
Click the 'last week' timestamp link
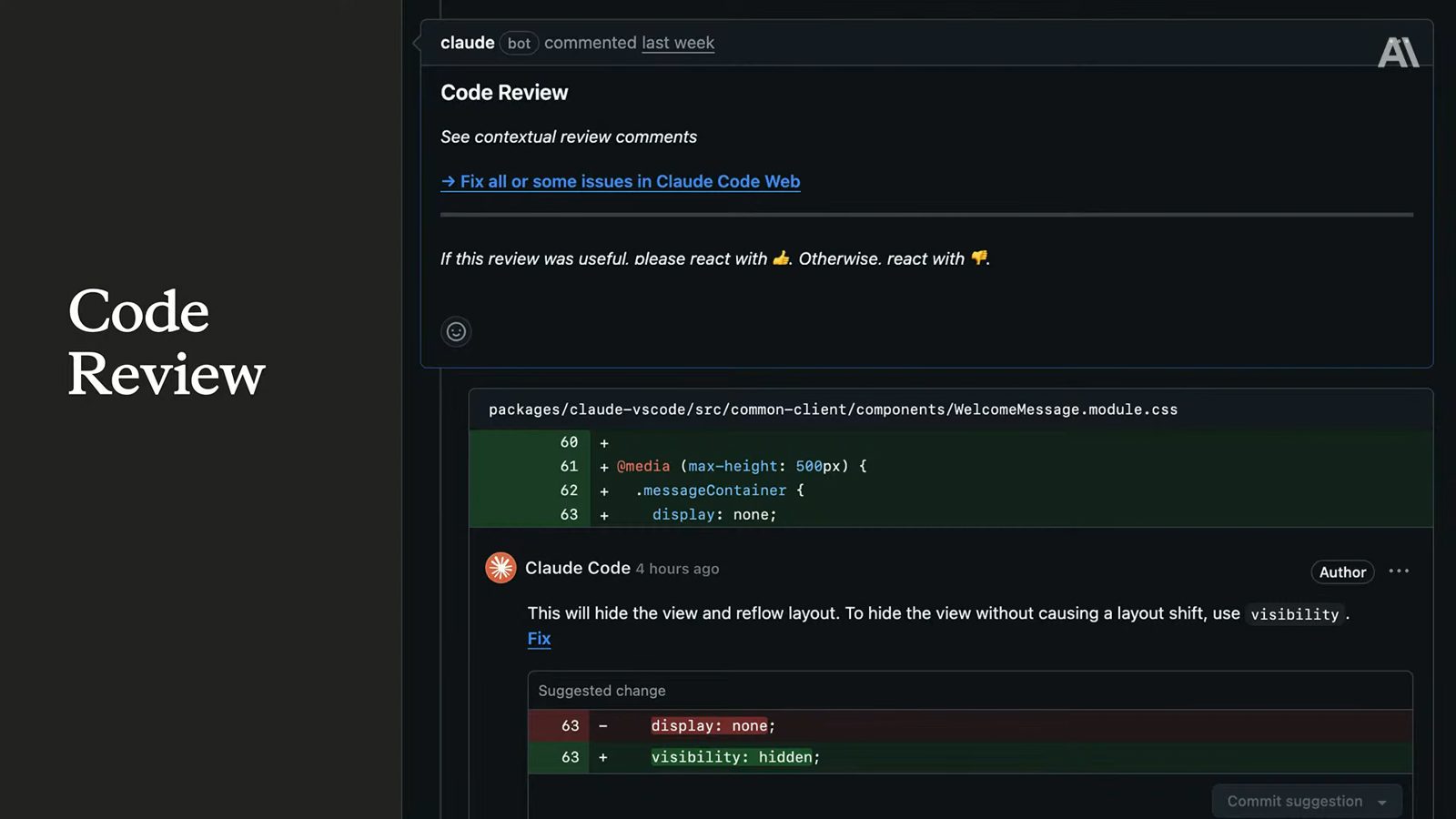tap(678, 43)
